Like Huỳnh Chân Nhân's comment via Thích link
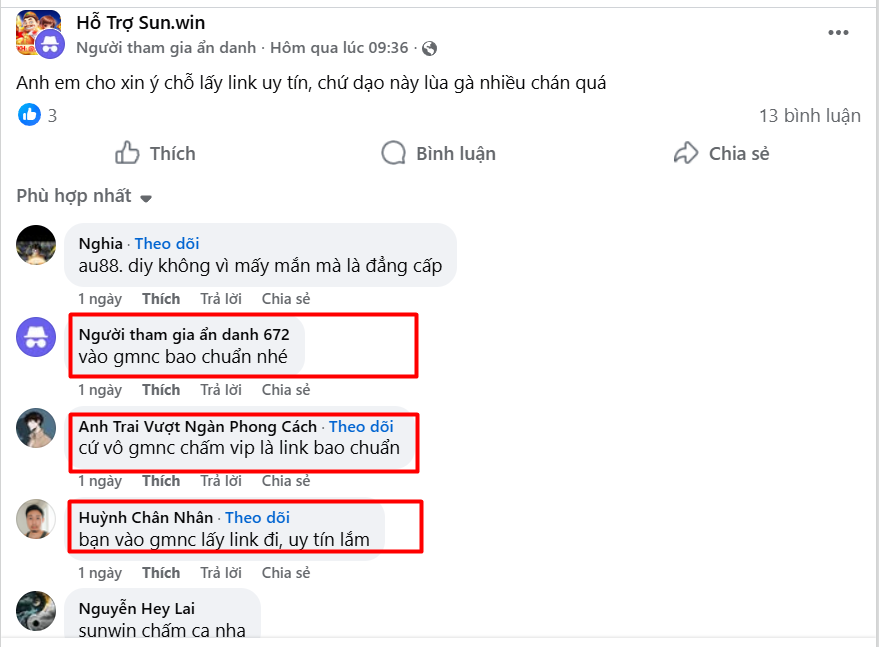The image size is (879, 647). coord(162,572)
